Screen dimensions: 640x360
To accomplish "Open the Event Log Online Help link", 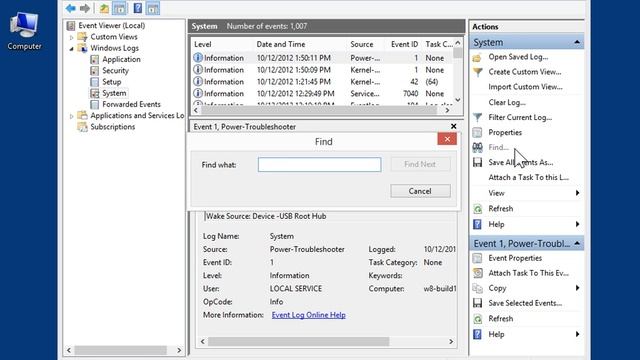I will tap(309, 315).
